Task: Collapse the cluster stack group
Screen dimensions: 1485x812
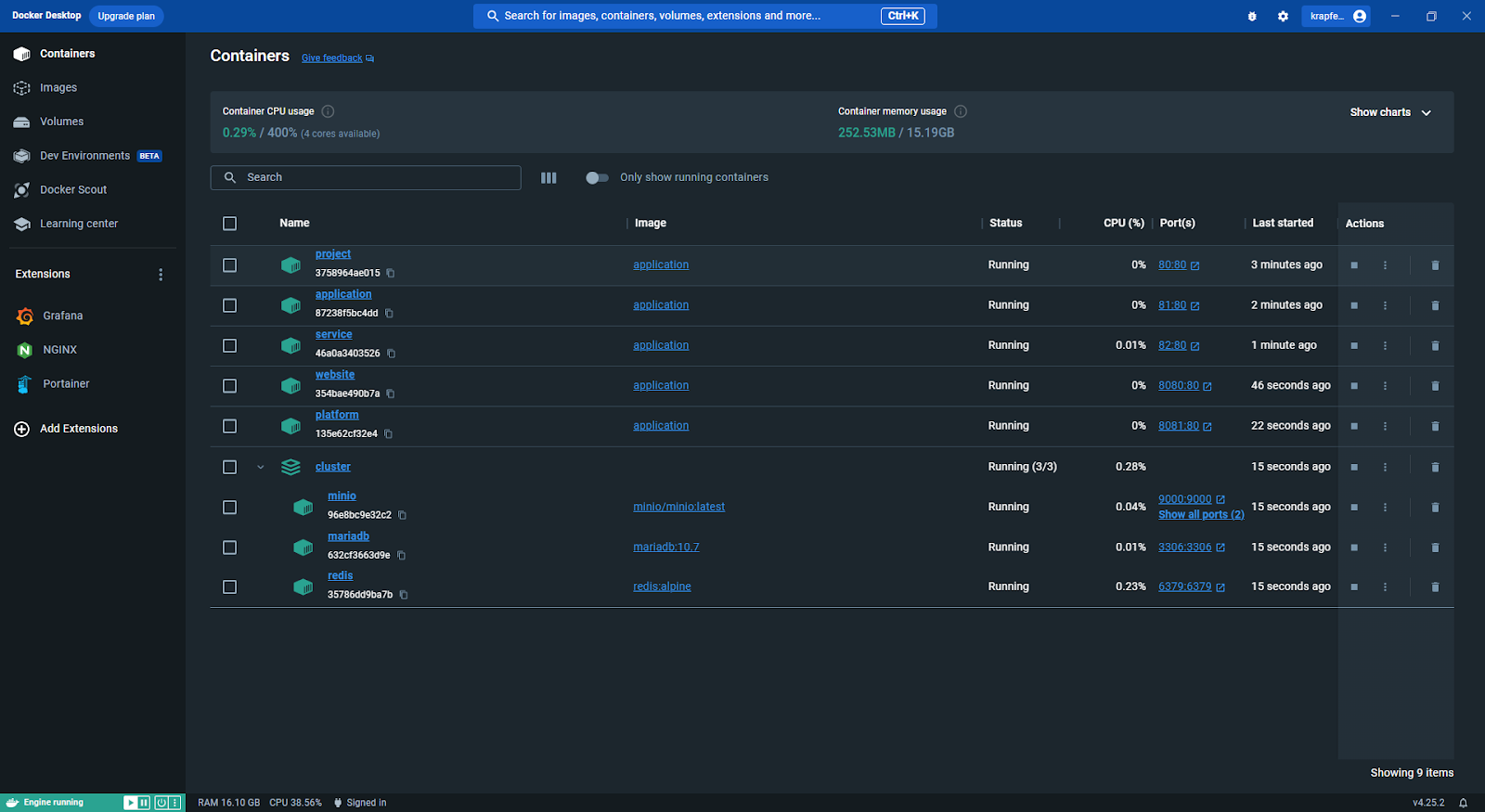Action: tap(261, 467)
